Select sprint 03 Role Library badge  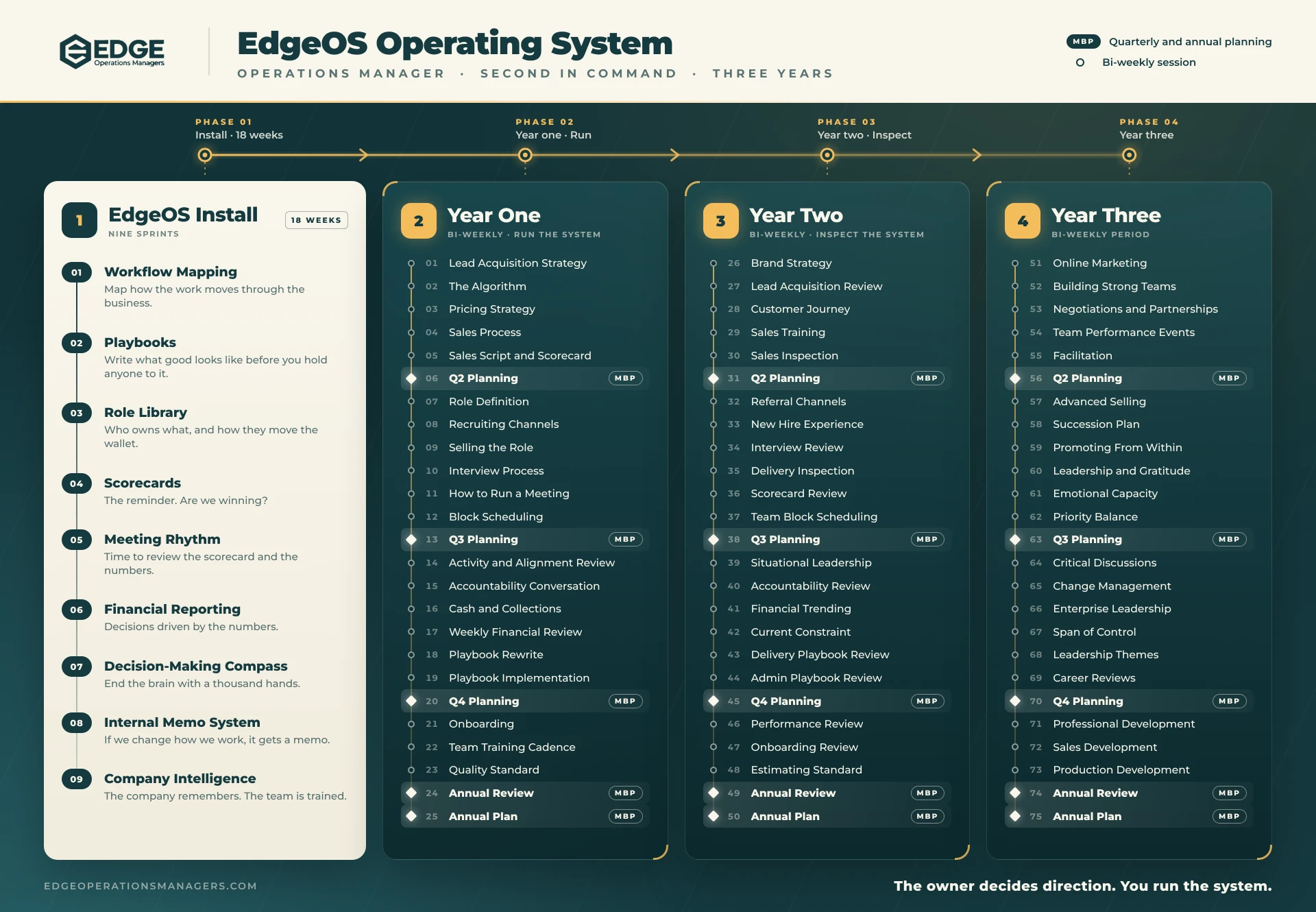(77, 413)
